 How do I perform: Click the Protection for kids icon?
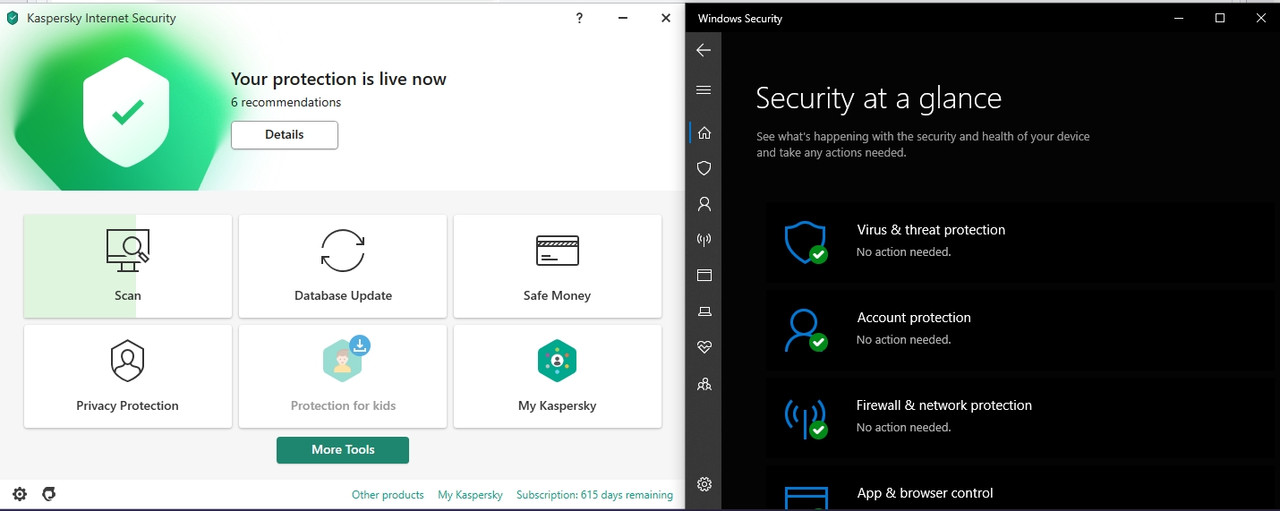[346, 359]
